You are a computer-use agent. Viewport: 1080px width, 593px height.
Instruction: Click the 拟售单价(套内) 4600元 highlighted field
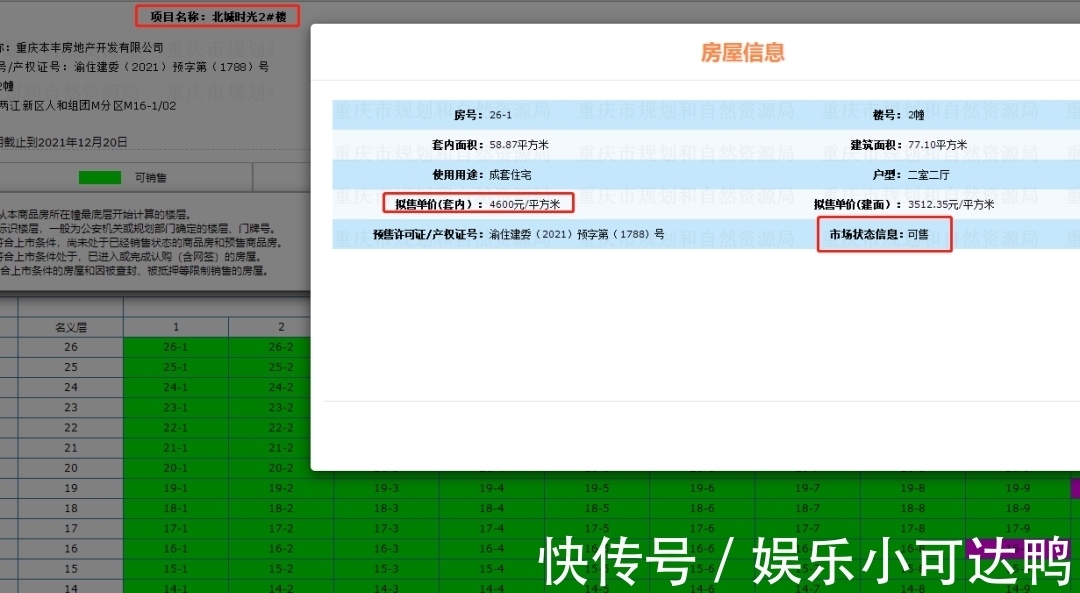[x=482, y=203]
